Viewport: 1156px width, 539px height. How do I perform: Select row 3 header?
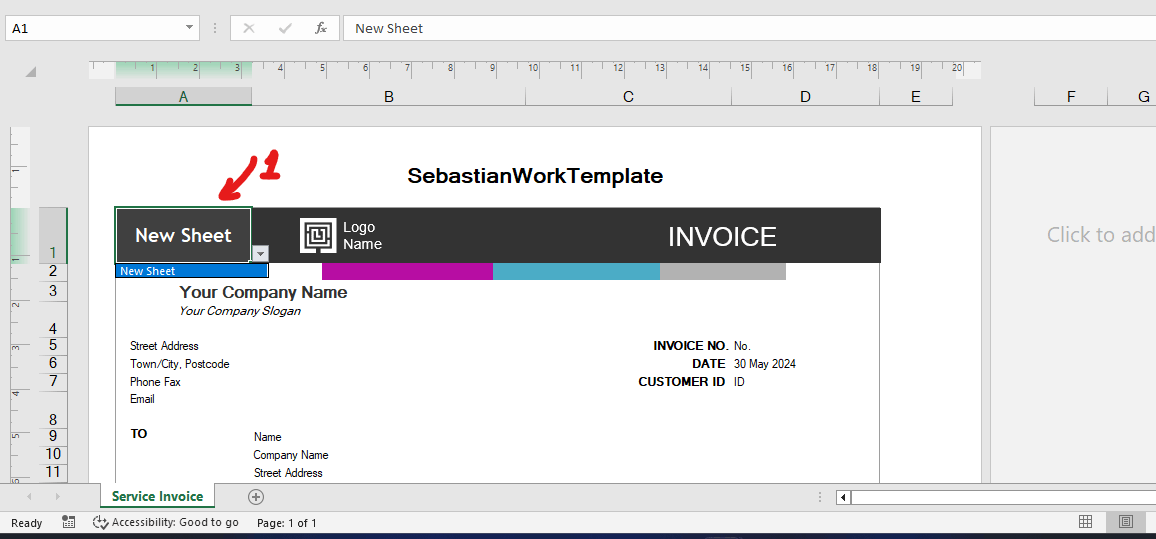pyautogui.click(x=53, y=291)
